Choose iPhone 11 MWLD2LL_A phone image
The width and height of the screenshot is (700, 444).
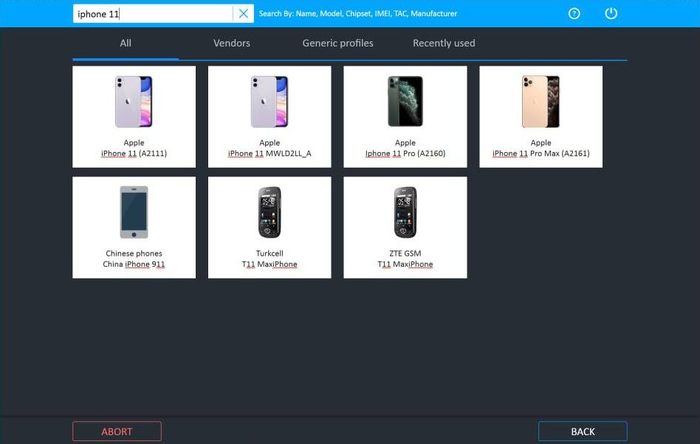[270, 102]
